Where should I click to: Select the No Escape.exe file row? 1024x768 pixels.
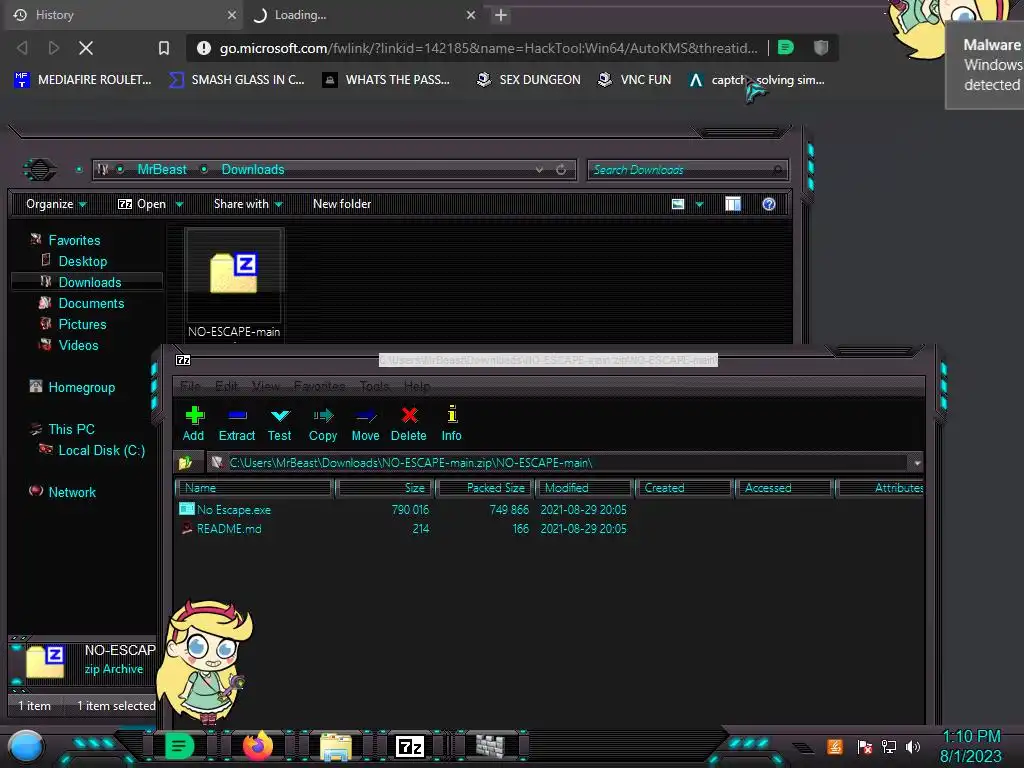click(549, 509)
